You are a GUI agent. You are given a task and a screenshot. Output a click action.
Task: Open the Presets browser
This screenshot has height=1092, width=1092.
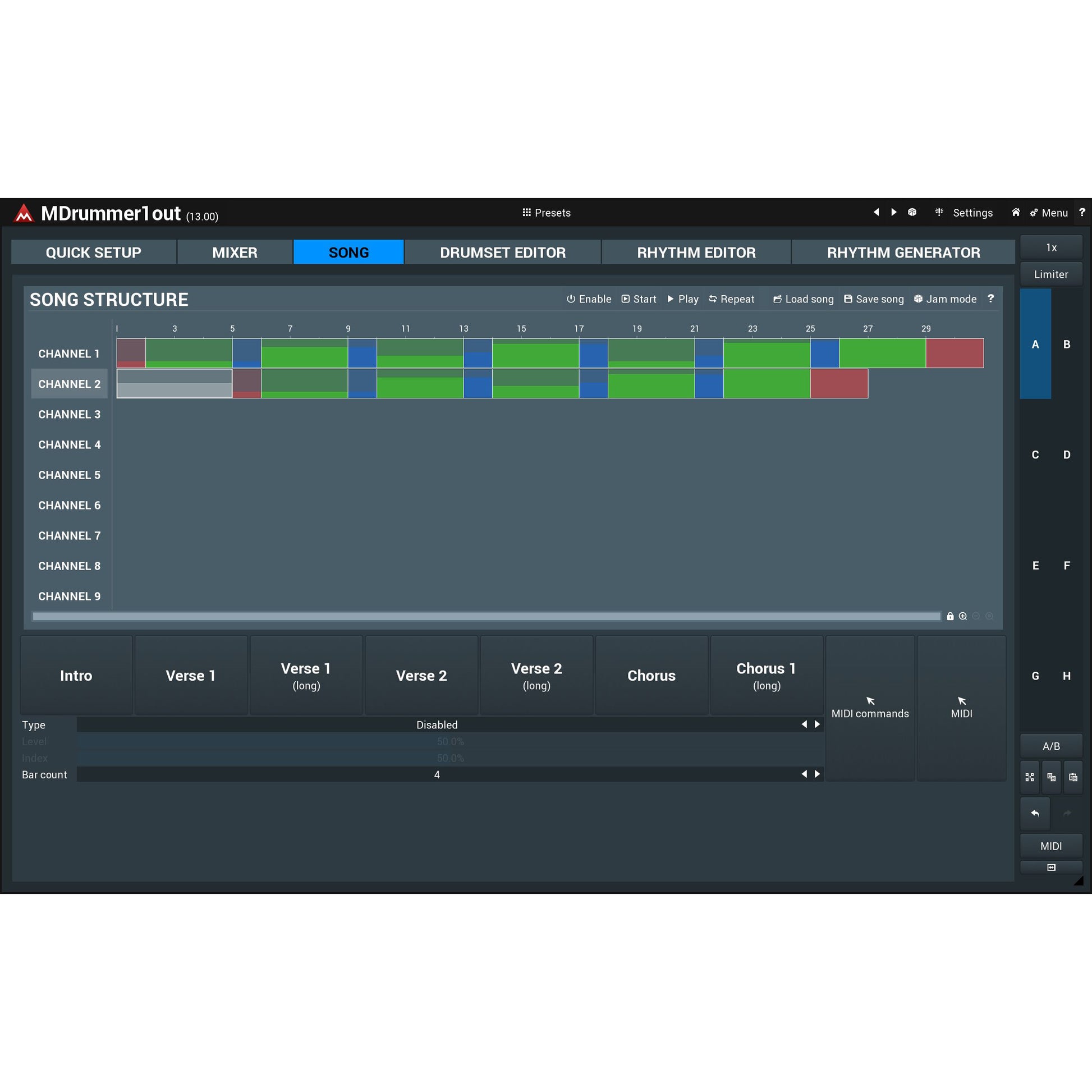click(546, 213)
